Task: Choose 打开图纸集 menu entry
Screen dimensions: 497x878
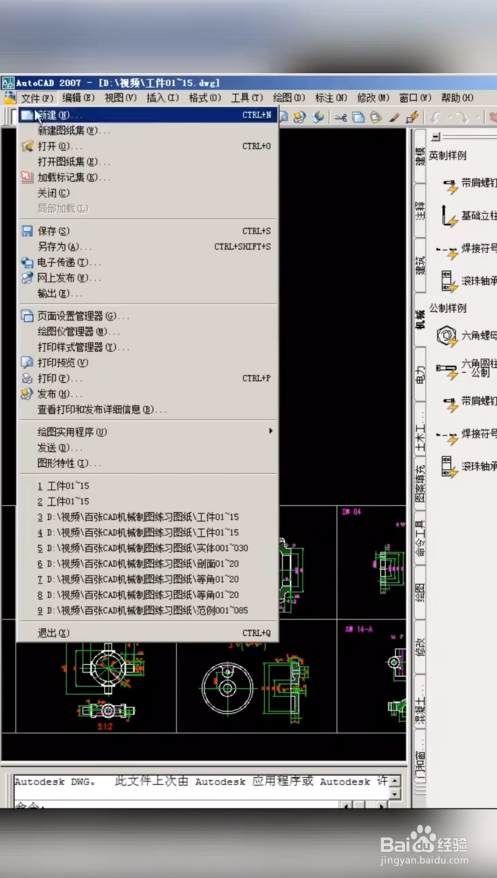Action: point(148,162)
